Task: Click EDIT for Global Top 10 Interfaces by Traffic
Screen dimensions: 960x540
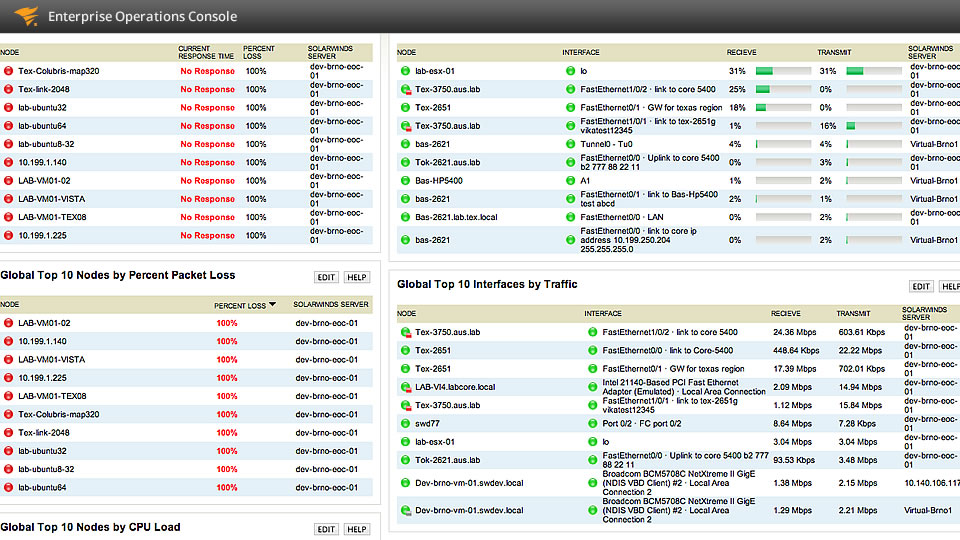Action: pos(921,287)
